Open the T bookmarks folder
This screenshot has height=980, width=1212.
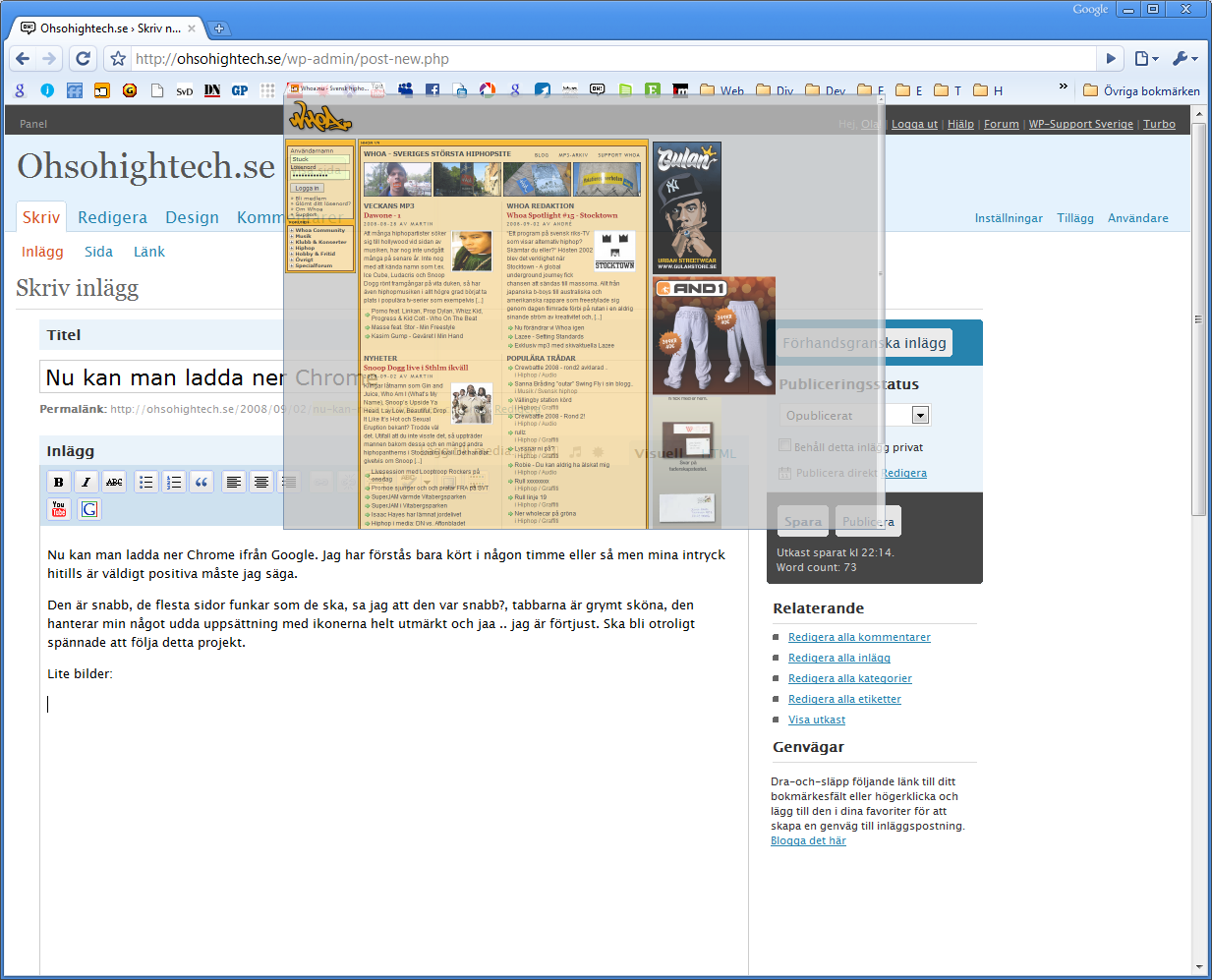[948, 90]
